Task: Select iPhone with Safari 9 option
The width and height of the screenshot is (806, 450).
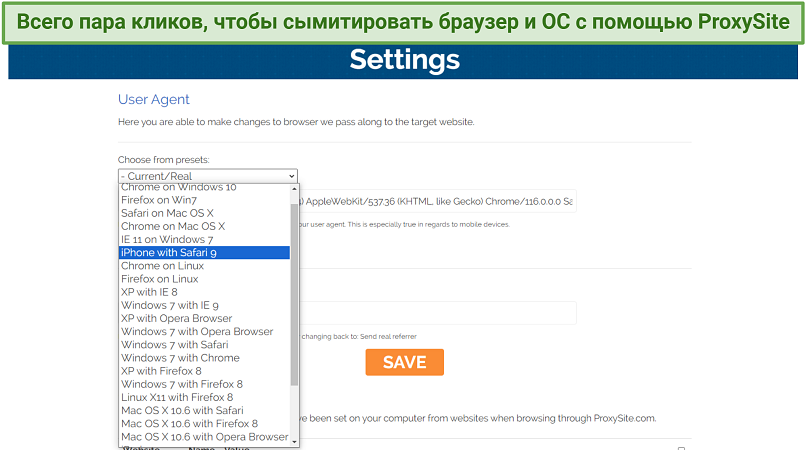Action: 205,253
